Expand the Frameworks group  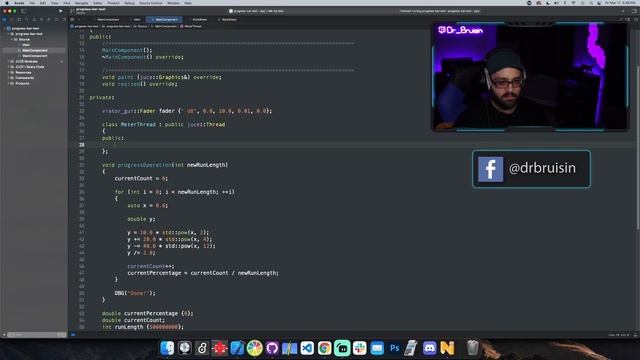tap(8, 78)
